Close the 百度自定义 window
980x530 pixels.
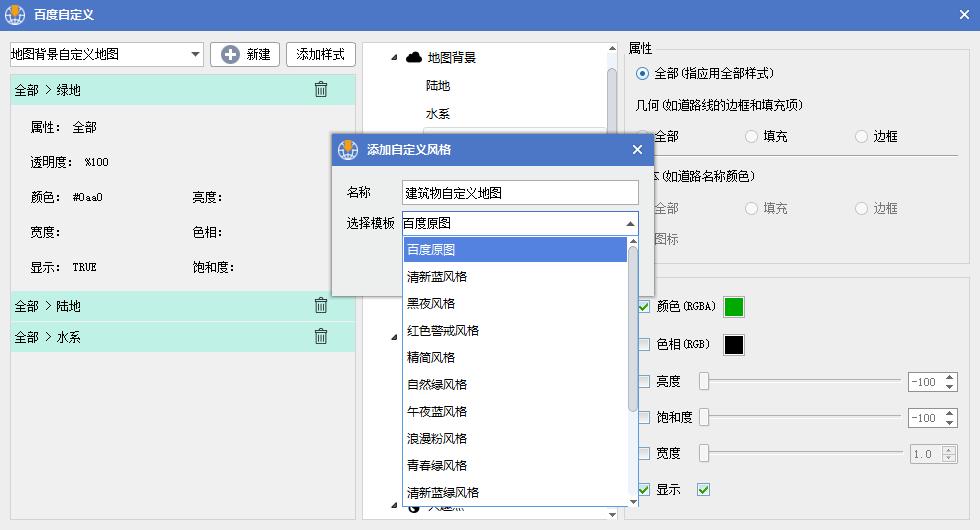tap(964, 14)
